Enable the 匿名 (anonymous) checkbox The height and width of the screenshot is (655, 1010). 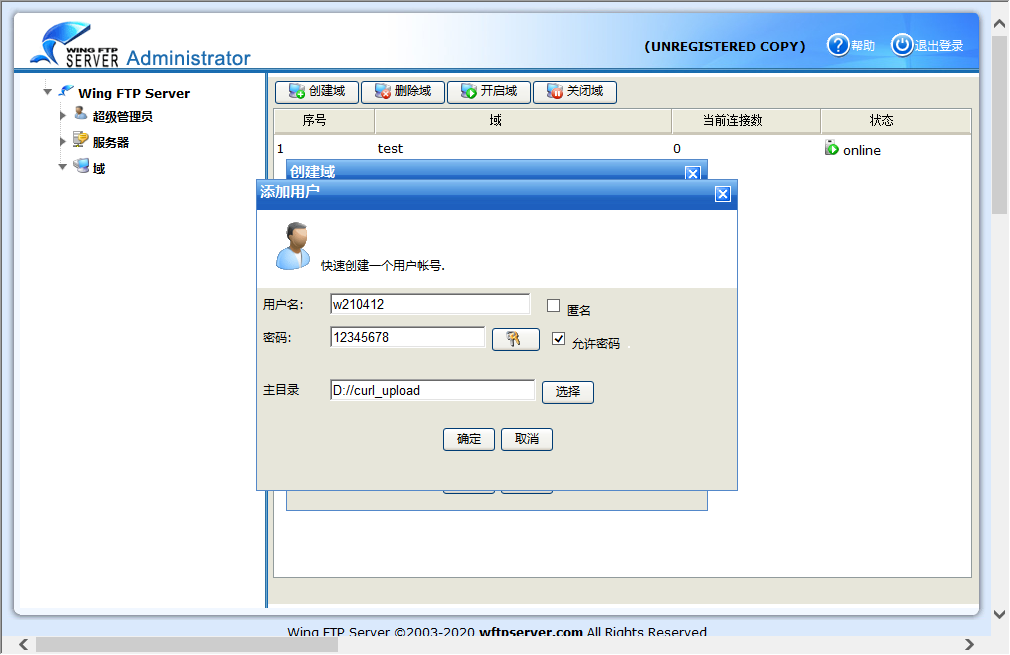pyautogui.click(x=552, y=306)
